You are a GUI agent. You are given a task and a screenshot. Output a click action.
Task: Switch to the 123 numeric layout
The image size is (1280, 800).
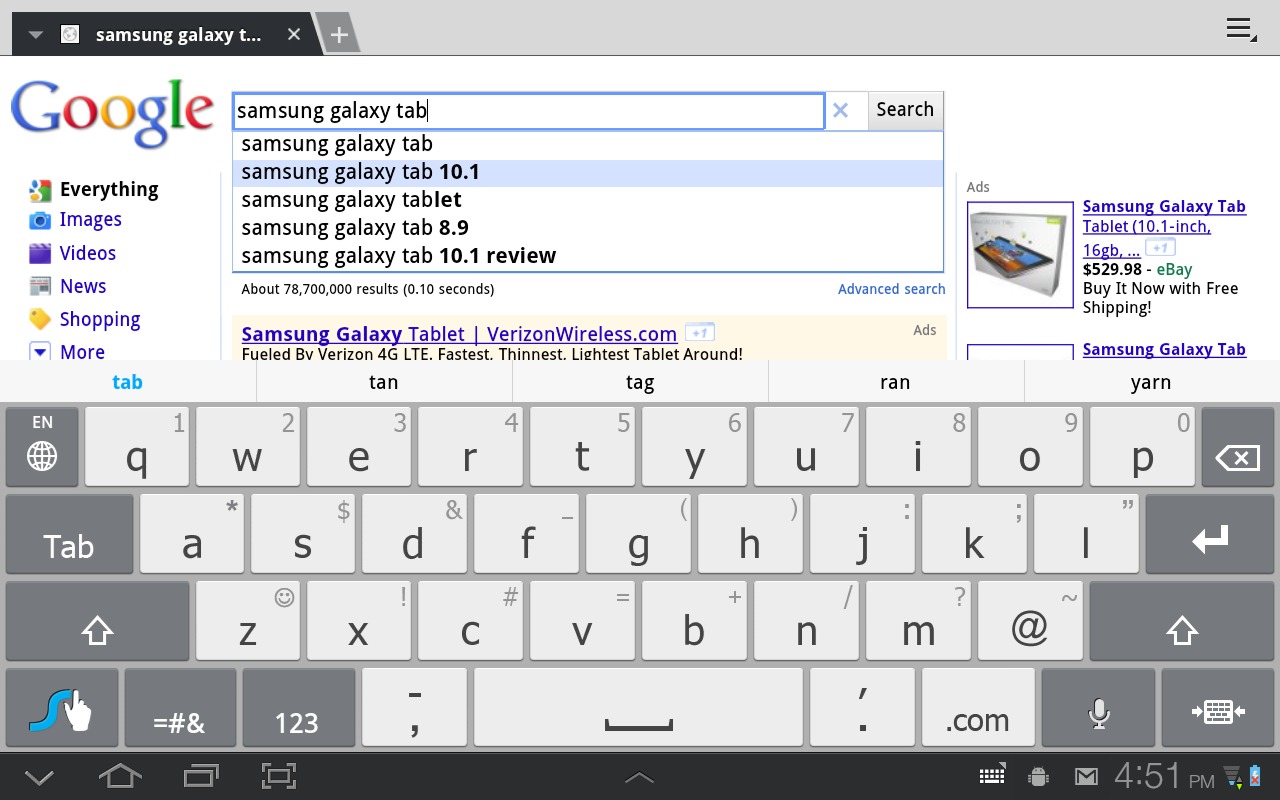(298, 708)
